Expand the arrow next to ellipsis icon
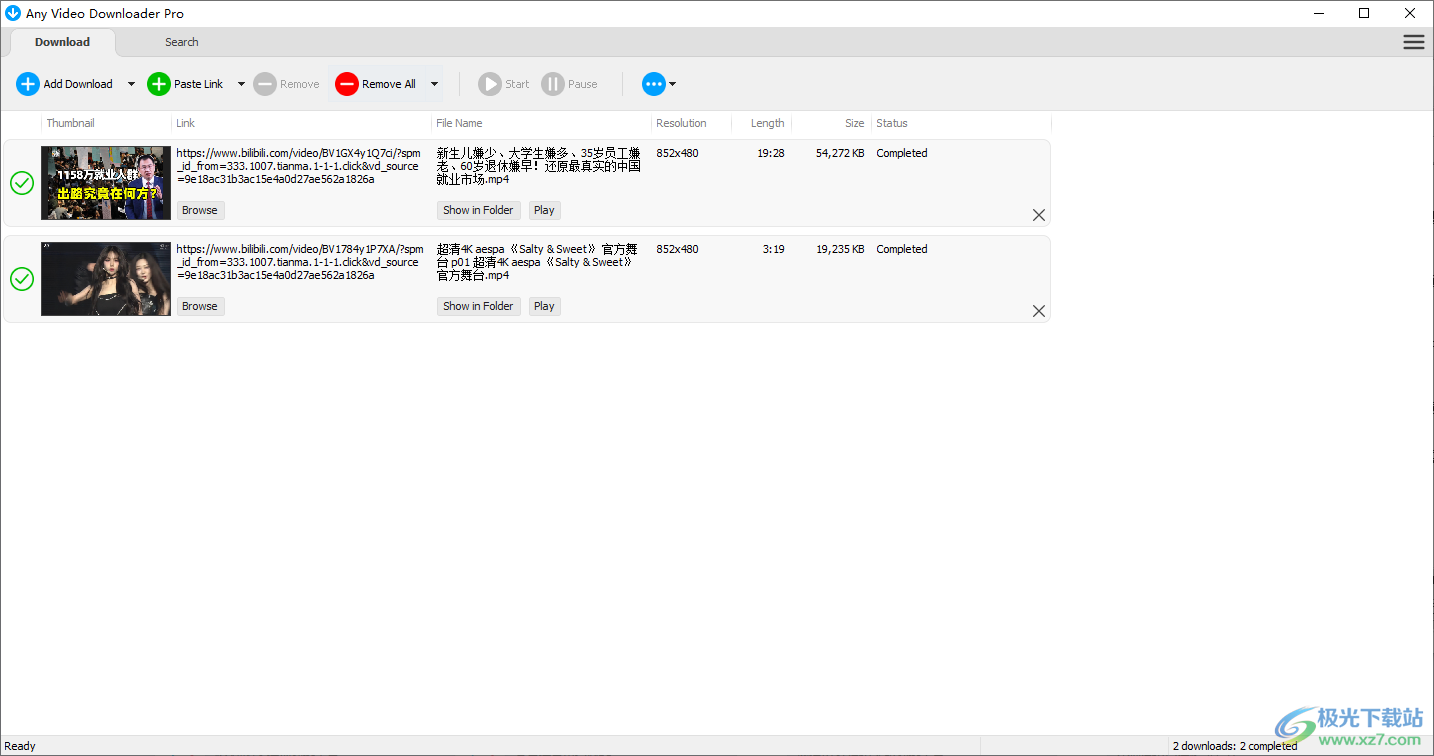Screen dimensions: 1434x756 [673, 84]
